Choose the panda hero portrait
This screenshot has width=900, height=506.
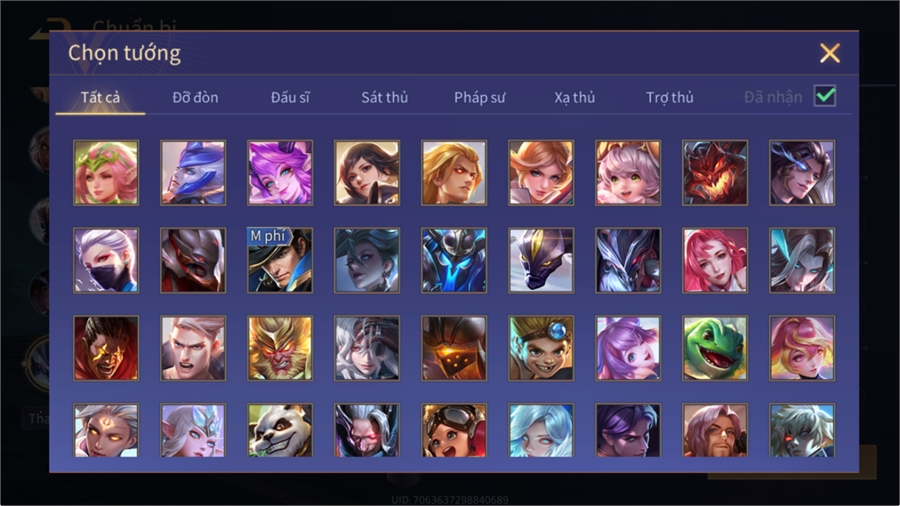(280, 430)
